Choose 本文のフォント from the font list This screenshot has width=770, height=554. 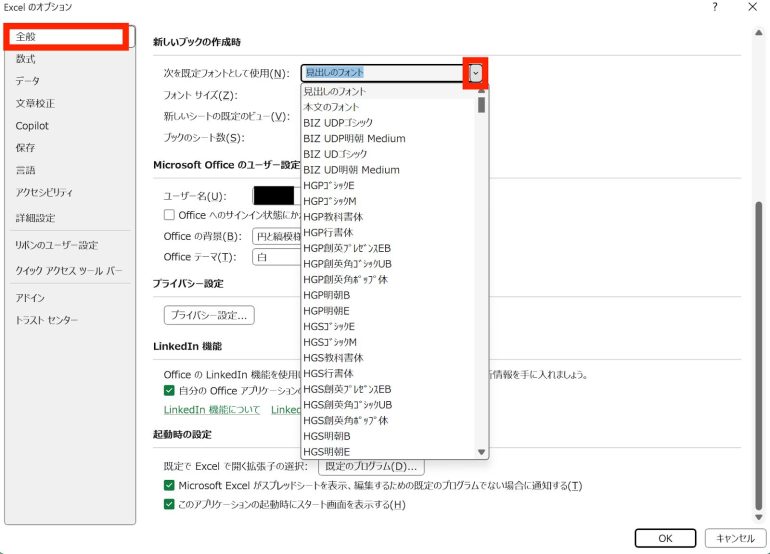(x=332, y=106)
